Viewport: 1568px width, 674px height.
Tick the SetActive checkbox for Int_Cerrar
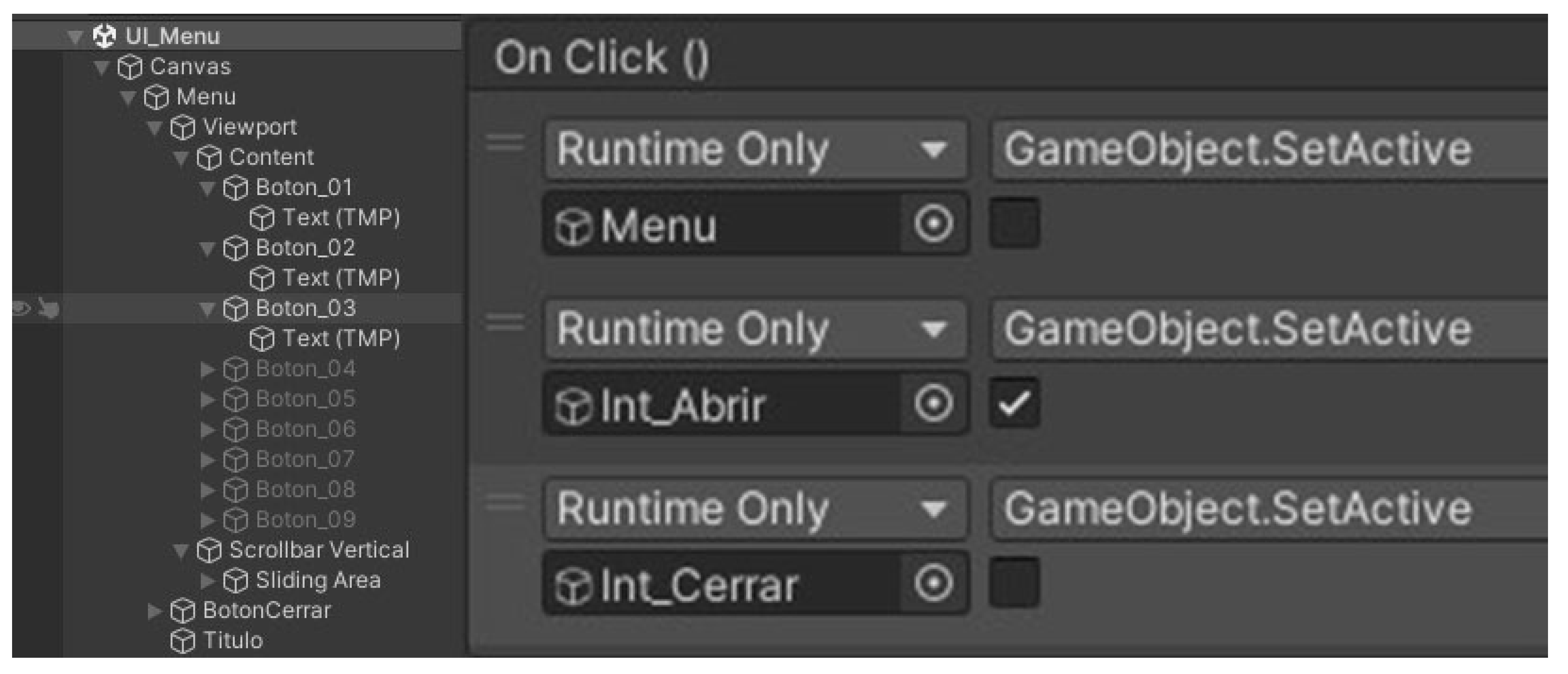pos(1014,583)
